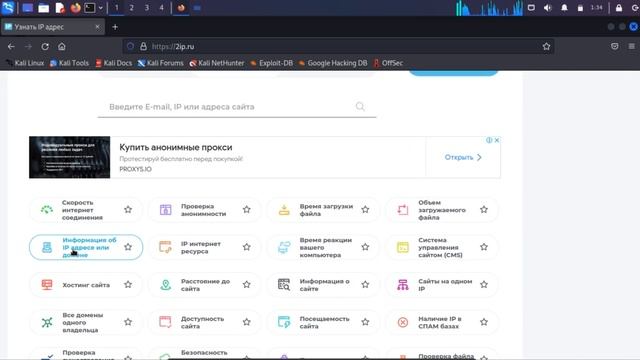Image resolution: width=640 pixels, height=360 pixels.
Task: Click the 'Хостинг сайта' server icon
Action: click(x=47, y=284)
